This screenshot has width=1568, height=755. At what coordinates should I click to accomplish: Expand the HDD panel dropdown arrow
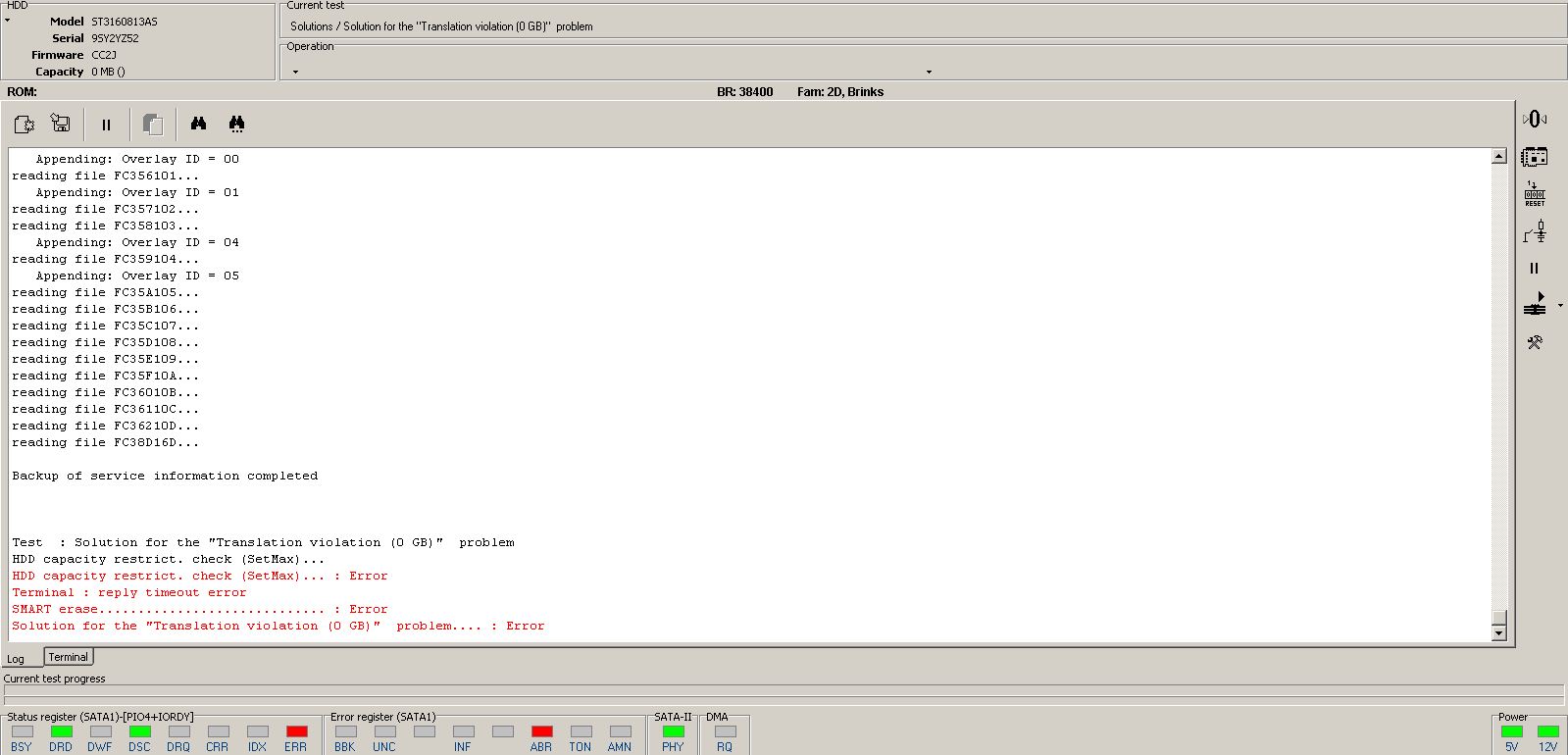7,20
